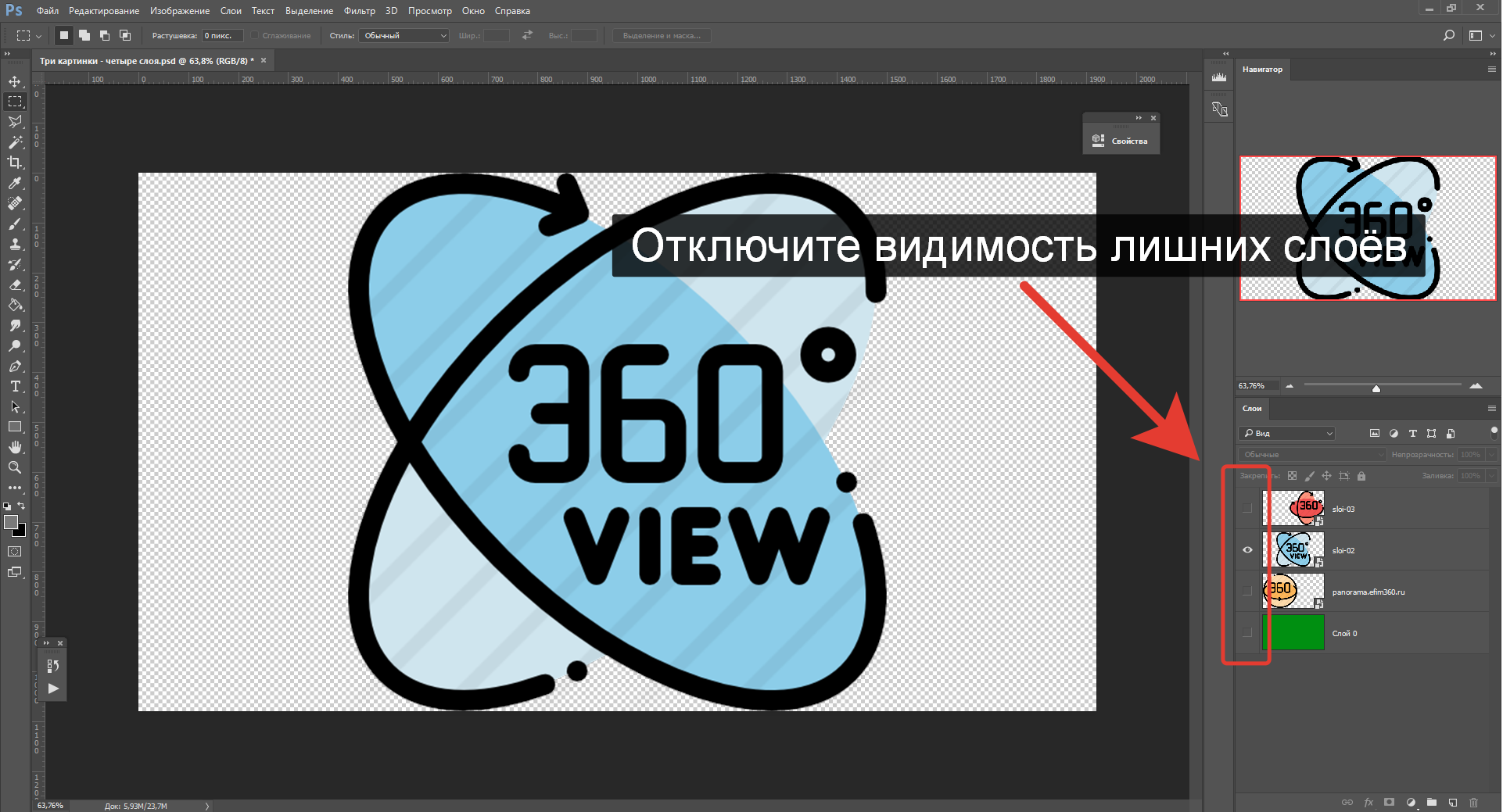
Task: Show the sloi-03 layer
Action: click(1247, 509)
